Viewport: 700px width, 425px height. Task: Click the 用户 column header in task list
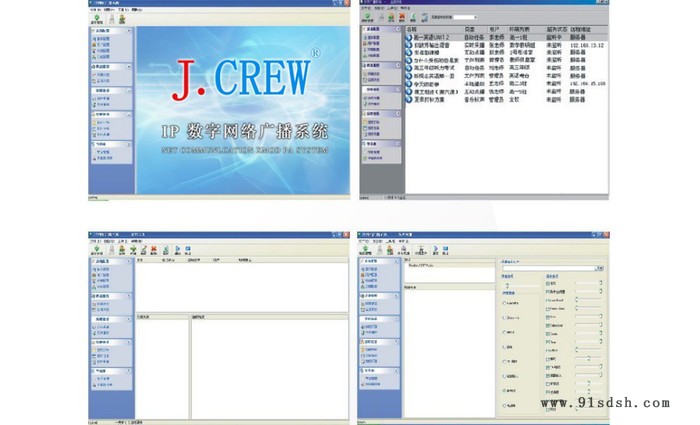pyautogui.click(x=494, y=29)
